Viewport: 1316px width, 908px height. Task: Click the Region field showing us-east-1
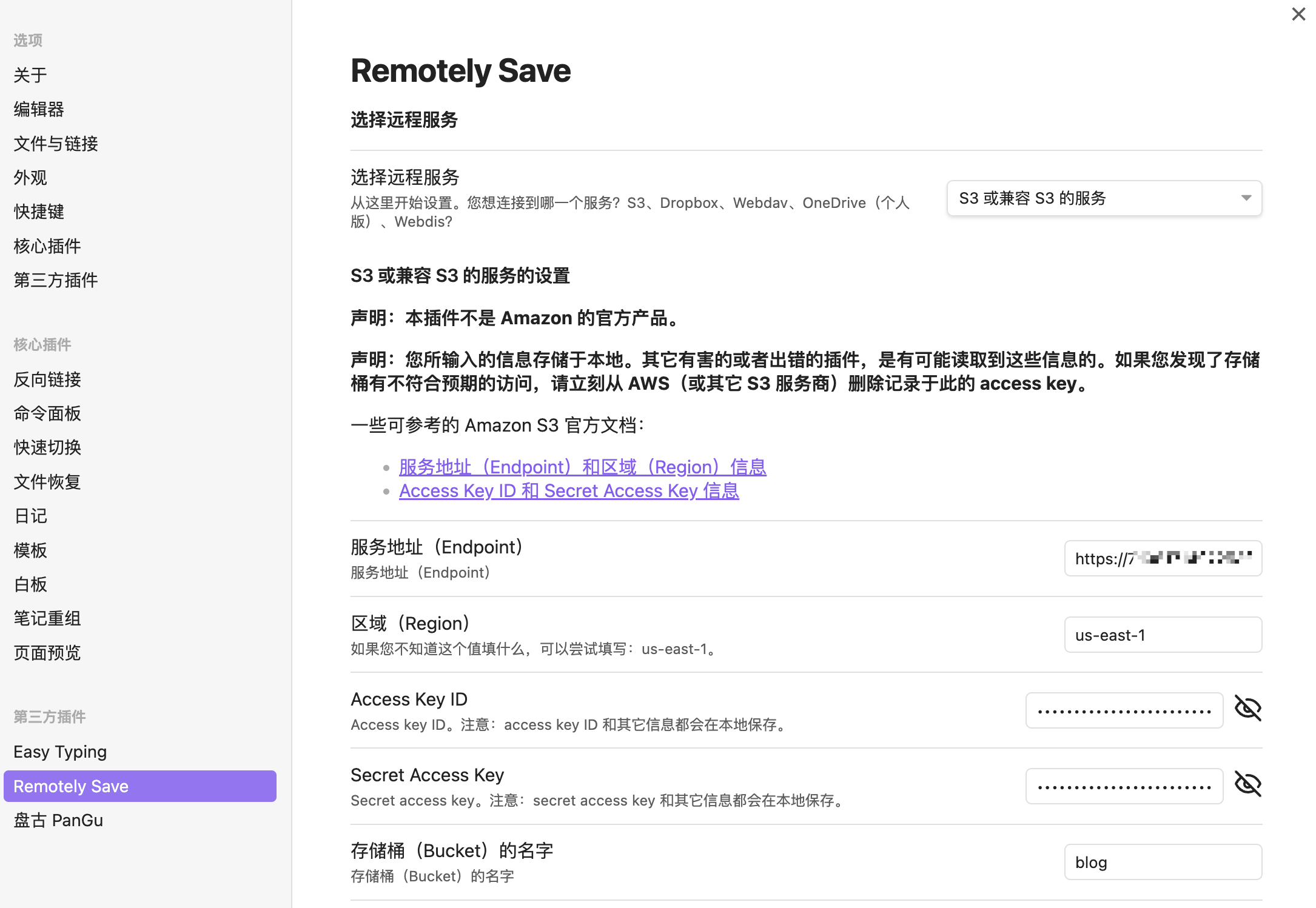(1163, 635)
